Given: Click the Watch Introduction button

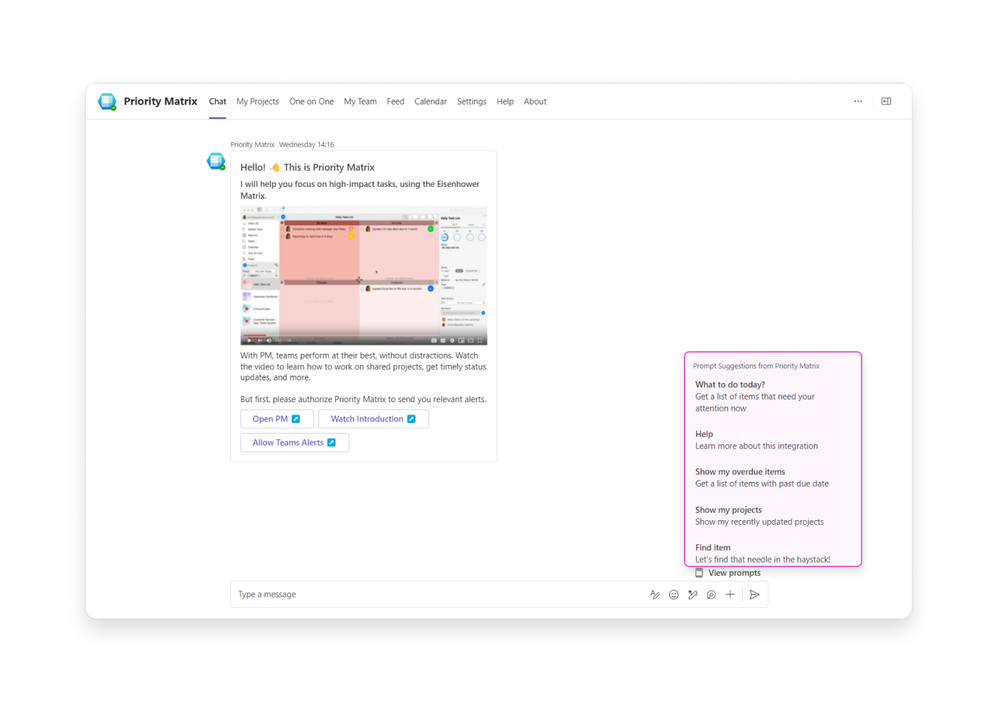Looking at the screenshot, I should pyautogui.click(x=373, y=419).
